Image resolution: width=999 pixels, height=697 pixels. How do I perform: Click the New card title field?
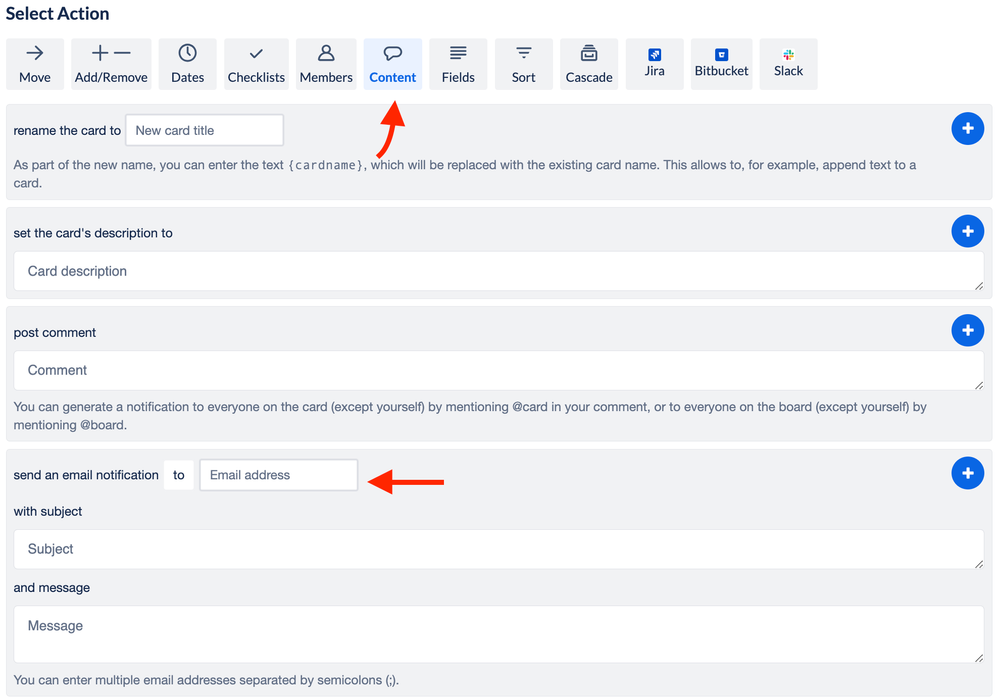pos(204,130)
